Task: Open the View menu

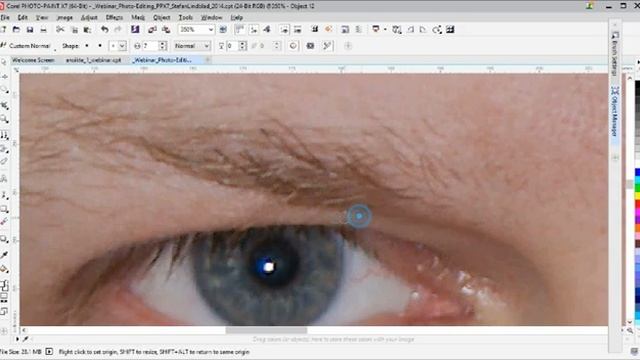Action: 42,18
